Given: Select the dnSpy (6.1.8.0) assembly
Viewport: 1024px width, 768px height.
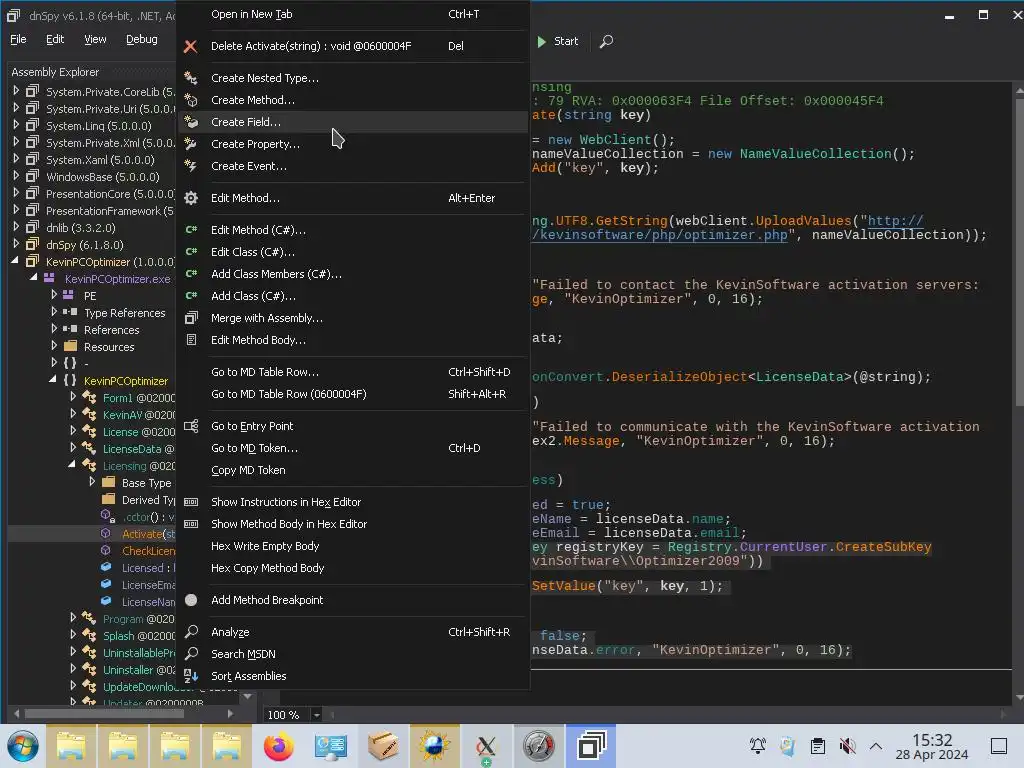Looking at the screenshot, I should (x=85, y=245).
